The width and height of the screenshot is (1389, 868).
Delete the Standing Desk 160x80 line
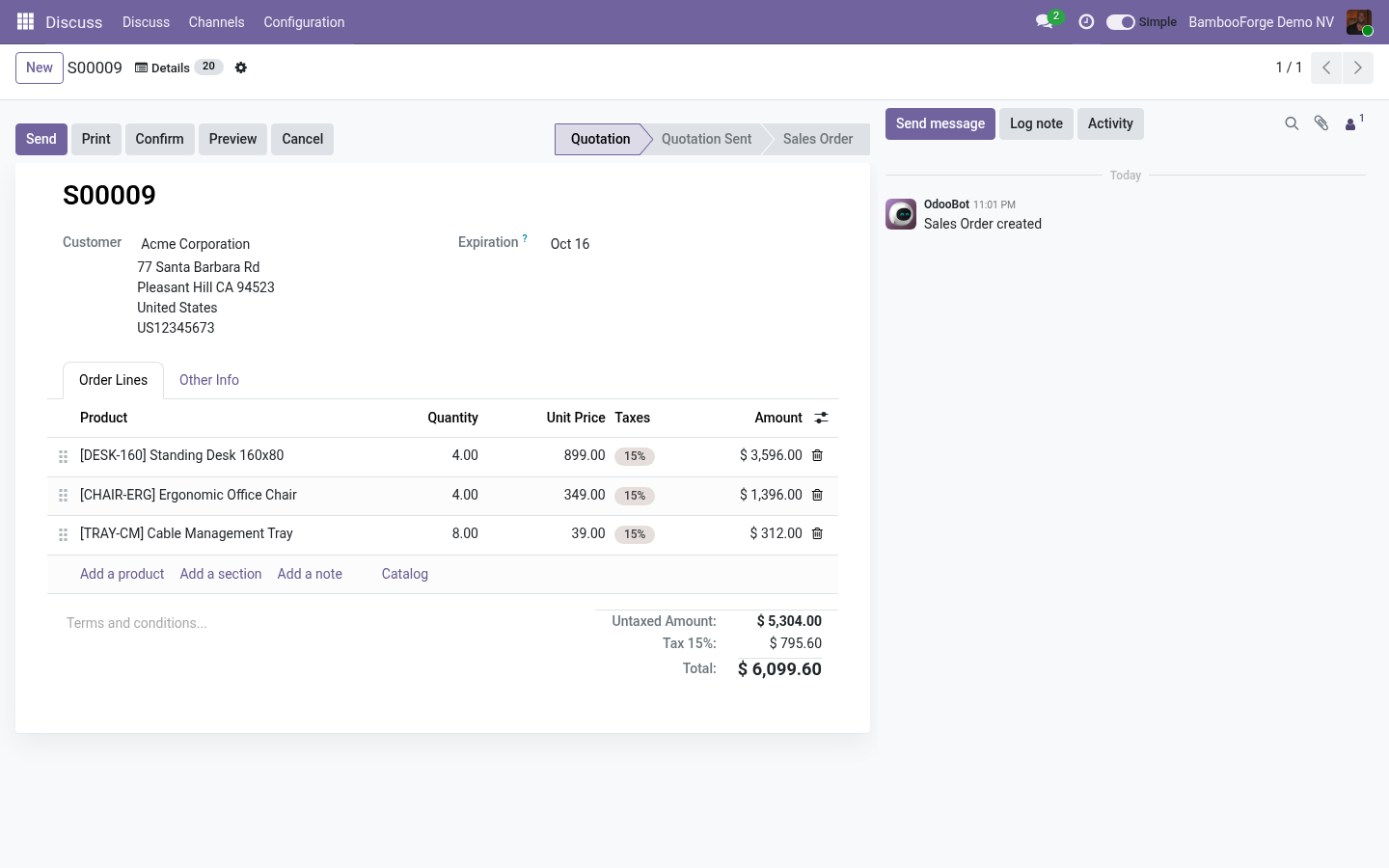tap(817, 455)
